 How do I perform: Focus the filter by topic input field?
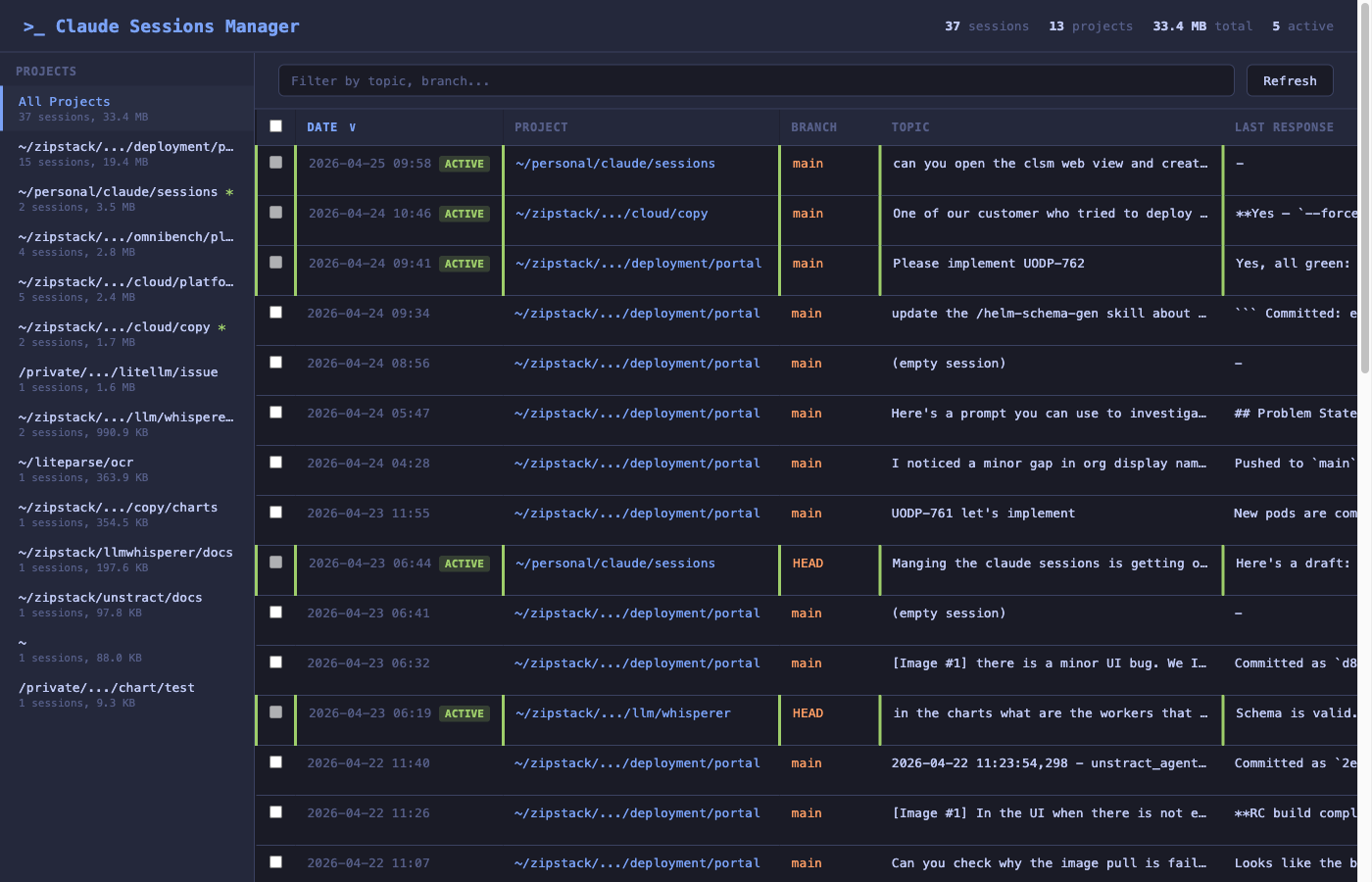click(755, 81)
